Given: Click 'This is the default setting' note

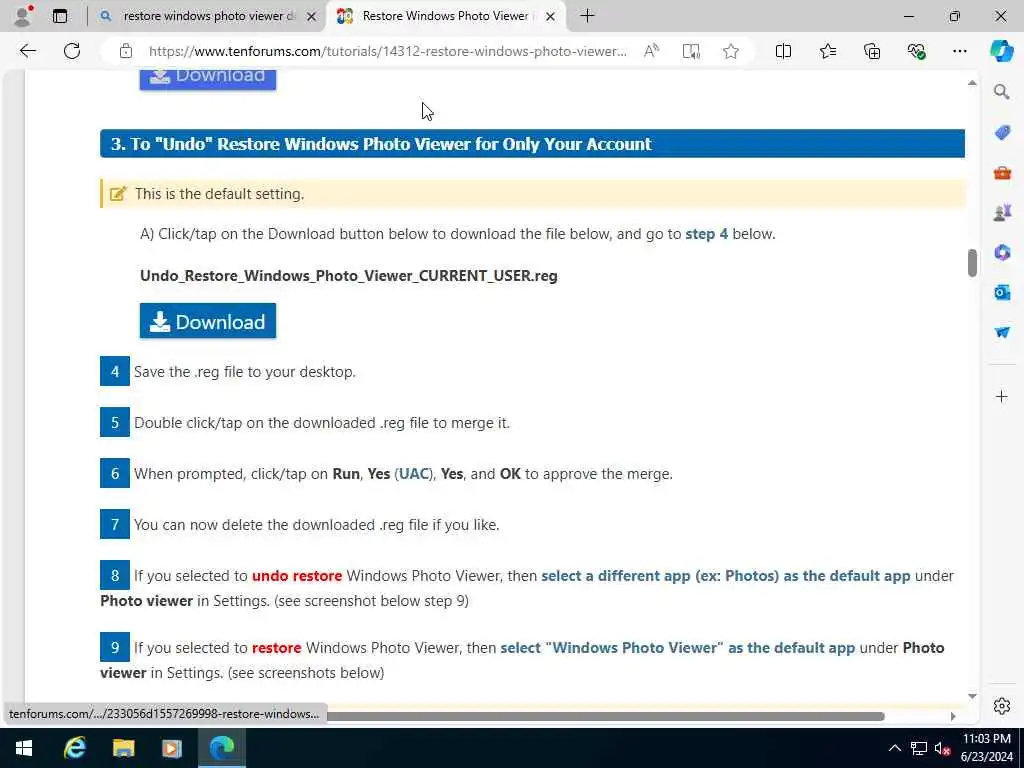Looking at the screenshot, I should (x=532, y=194).
